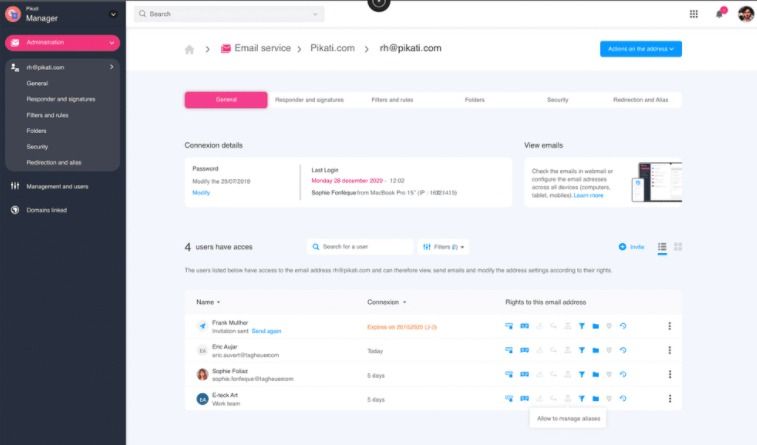Open Redirection and Alias tab
The height and width of the screenshot is (445, 757).
641,100
